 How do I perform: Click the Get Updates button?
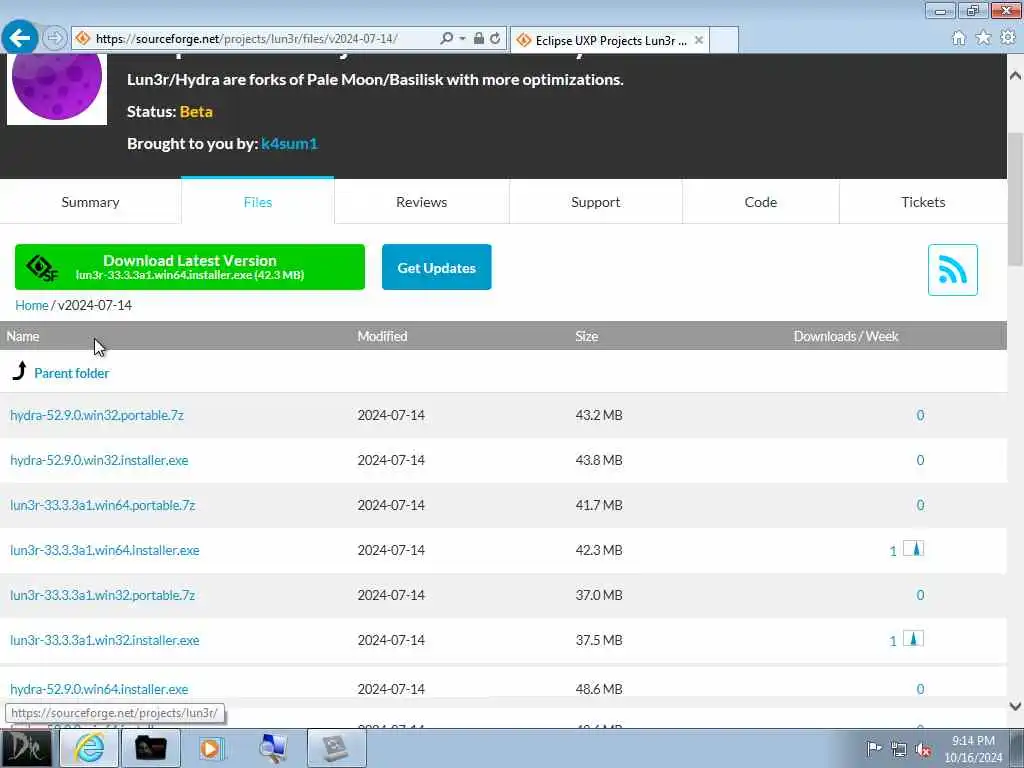coord(436,267)
